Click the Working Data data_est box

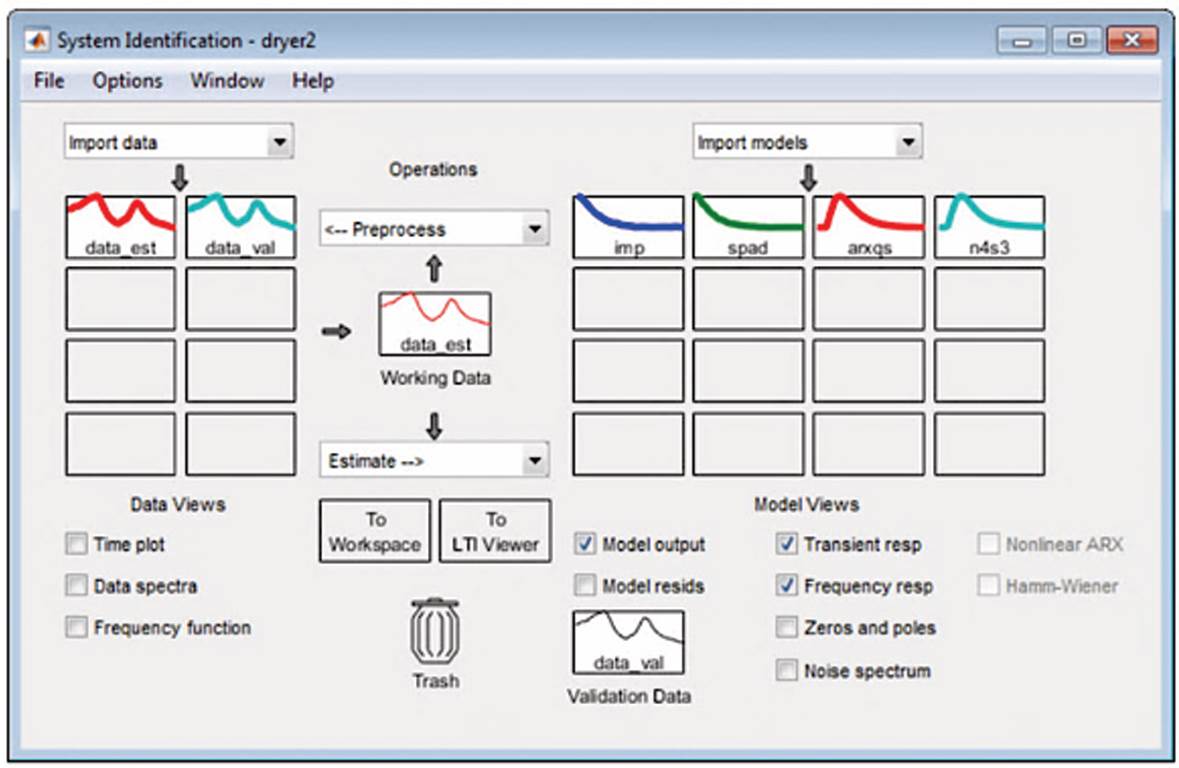435,323
